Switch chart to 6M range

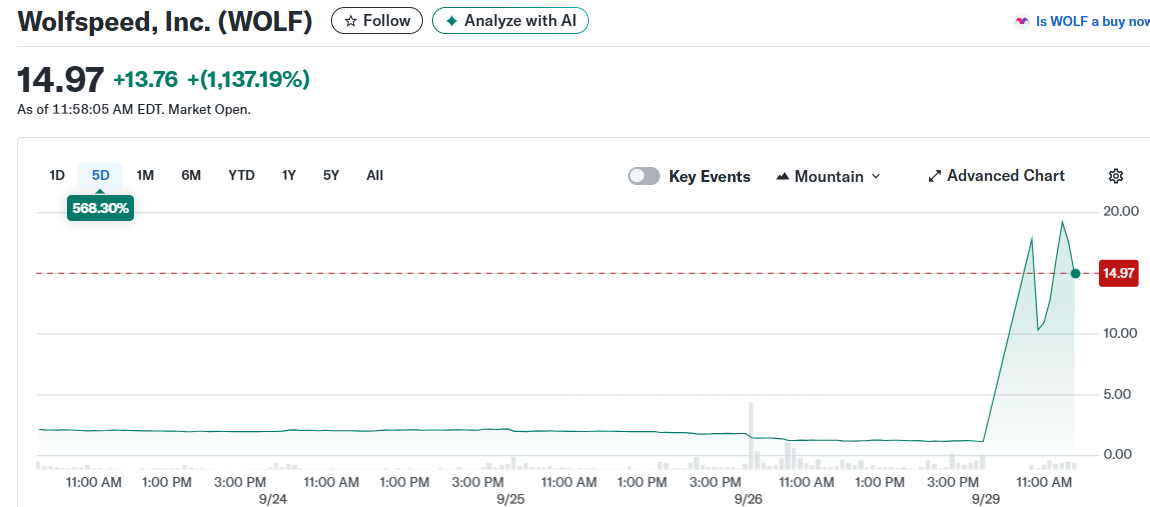[191, 175]
